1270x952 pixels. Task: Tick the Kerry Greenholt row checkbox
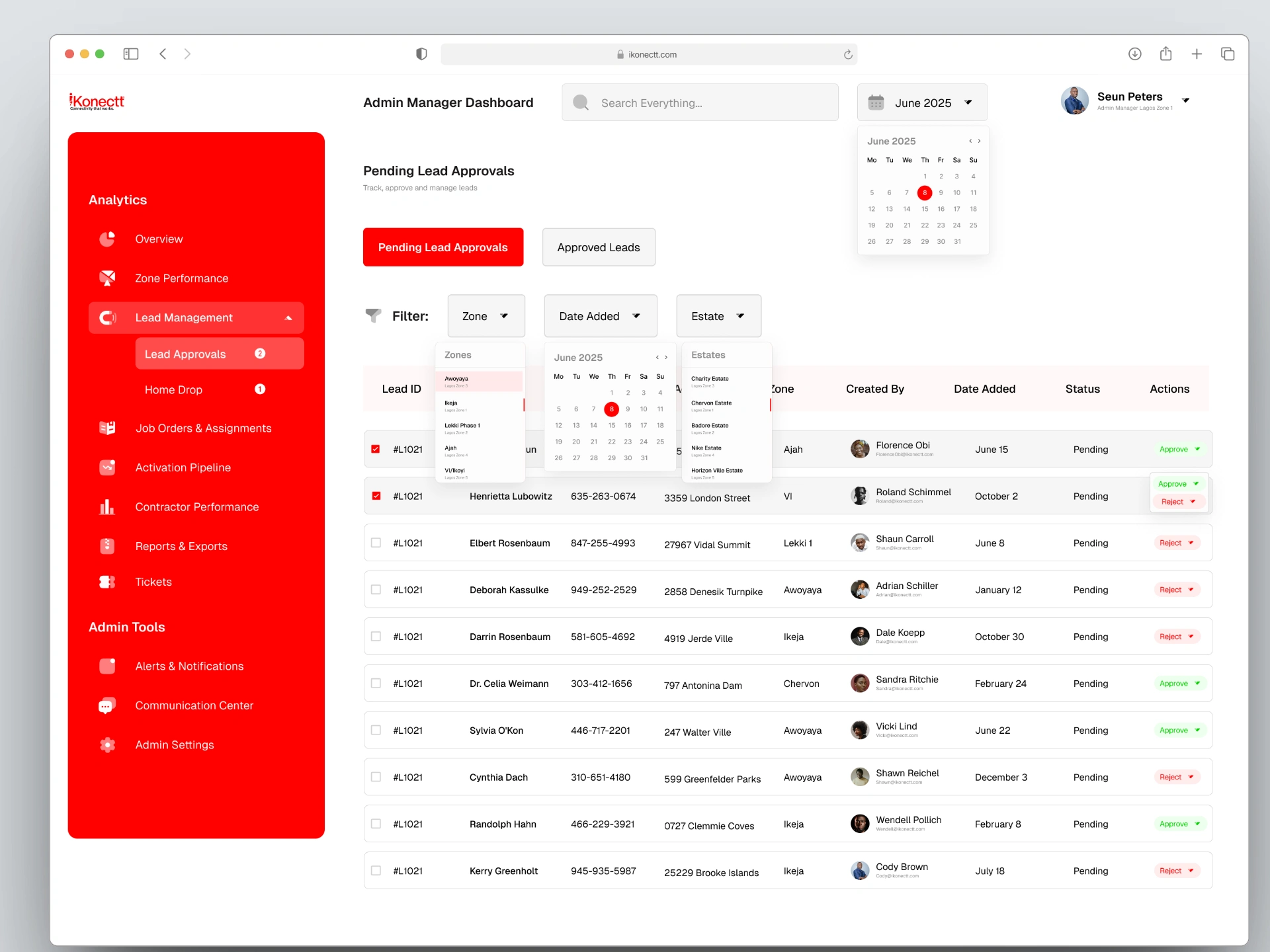[376, 871]
